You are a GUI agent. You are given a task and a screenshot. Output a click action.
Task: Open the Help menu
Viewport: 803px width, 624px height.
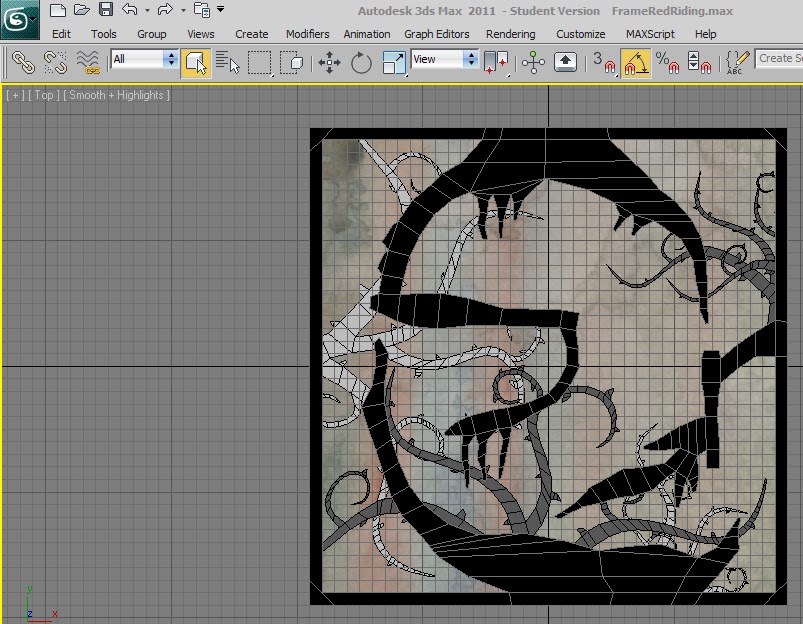pyautogui.click(x=705, y=34)
